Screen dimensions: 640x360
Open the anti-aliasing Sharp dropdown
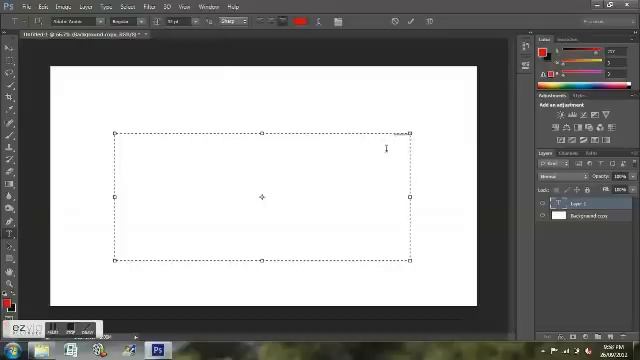click(233, 21)
